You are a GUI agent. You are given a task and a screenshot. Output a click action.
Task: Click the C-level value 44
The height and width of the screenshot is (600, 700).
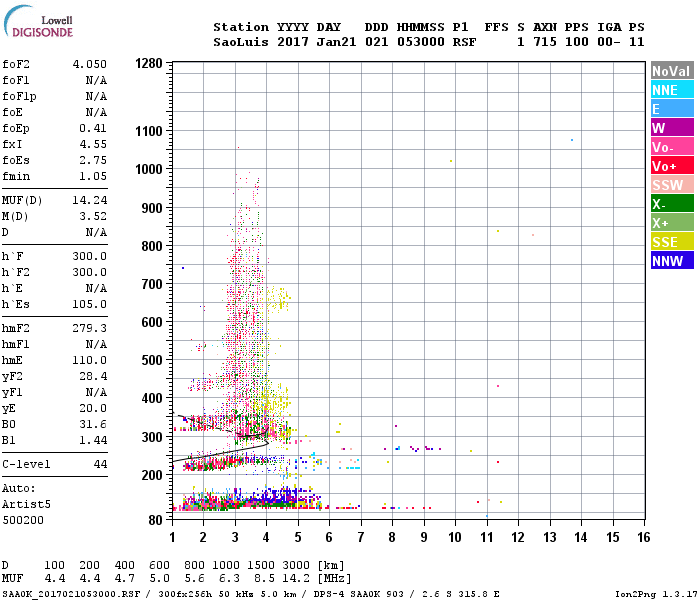[100, 464]
